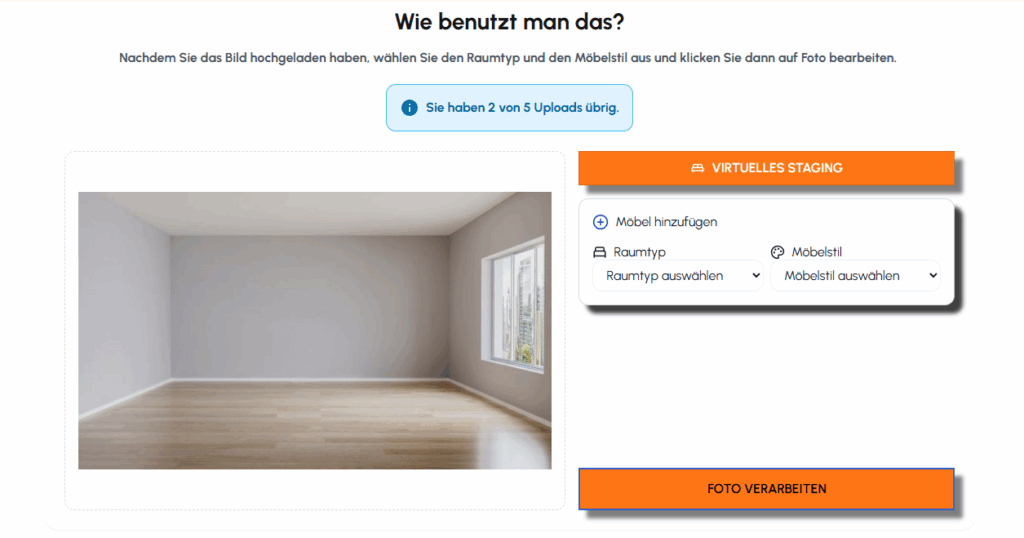The height and width of the screenshot is (538, 1024).
Task: Click the uploaded empty room photo
Action: point(315,330)
